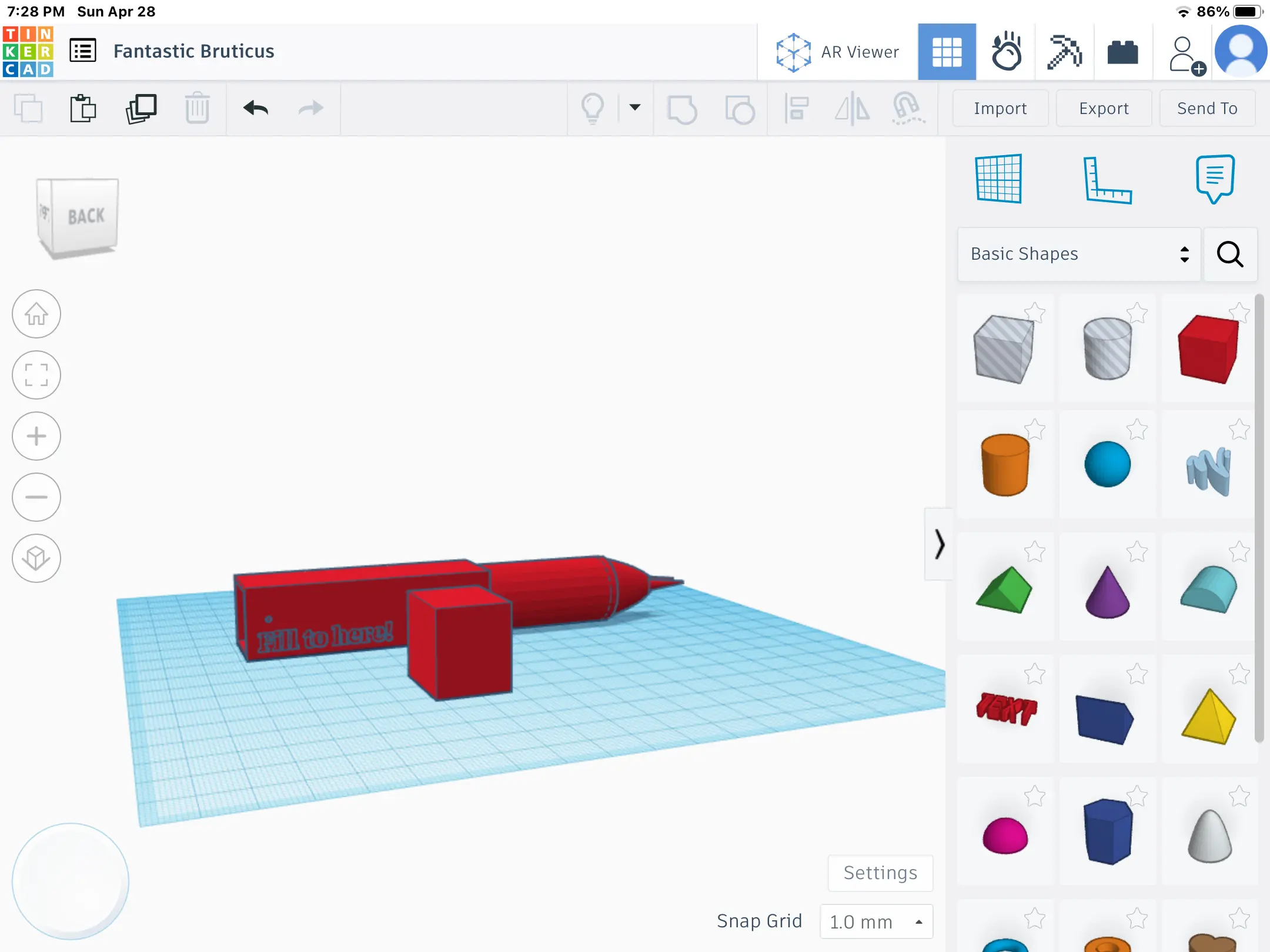Pick the orange cylinder shape
This screenshot has height=952, width=1270.
1005,465
